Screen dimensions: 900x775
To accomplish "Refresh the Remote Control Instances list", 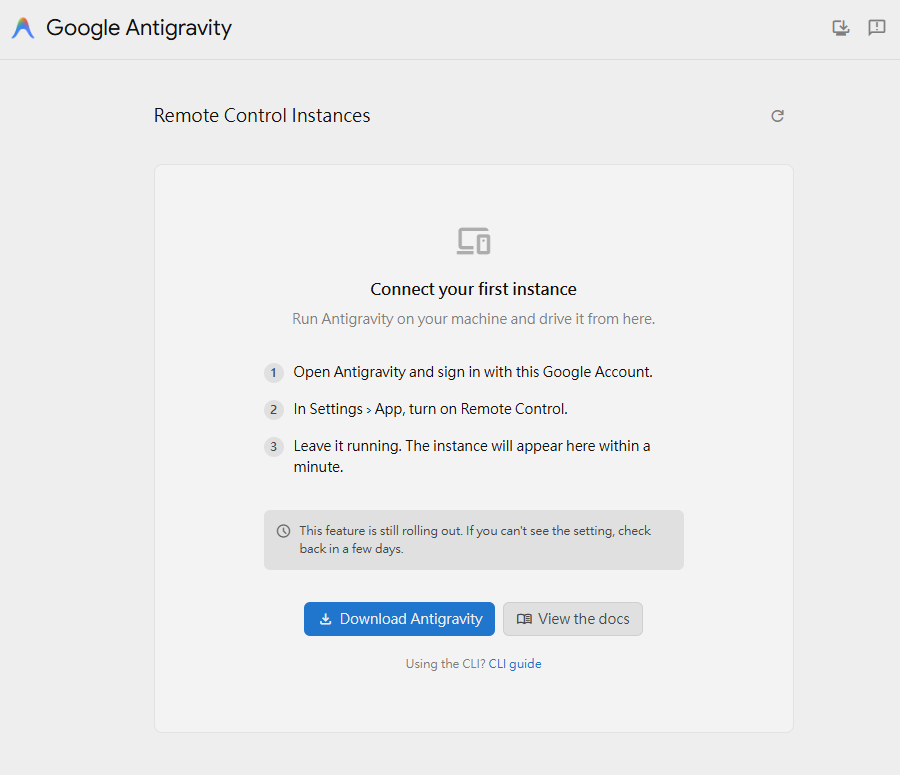I will coord(777,116).
